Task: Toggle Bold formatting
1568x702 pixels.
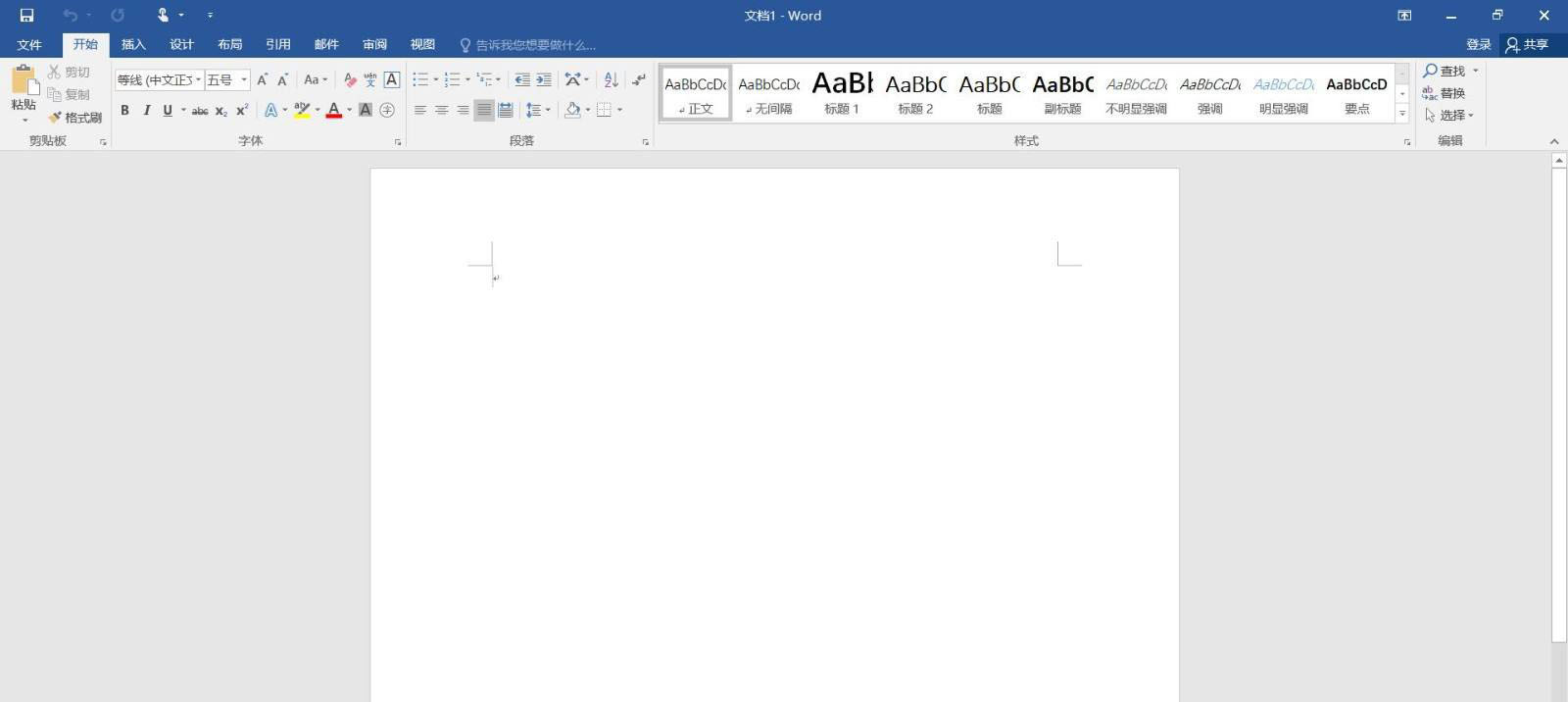Action: (x=124, y=110)
